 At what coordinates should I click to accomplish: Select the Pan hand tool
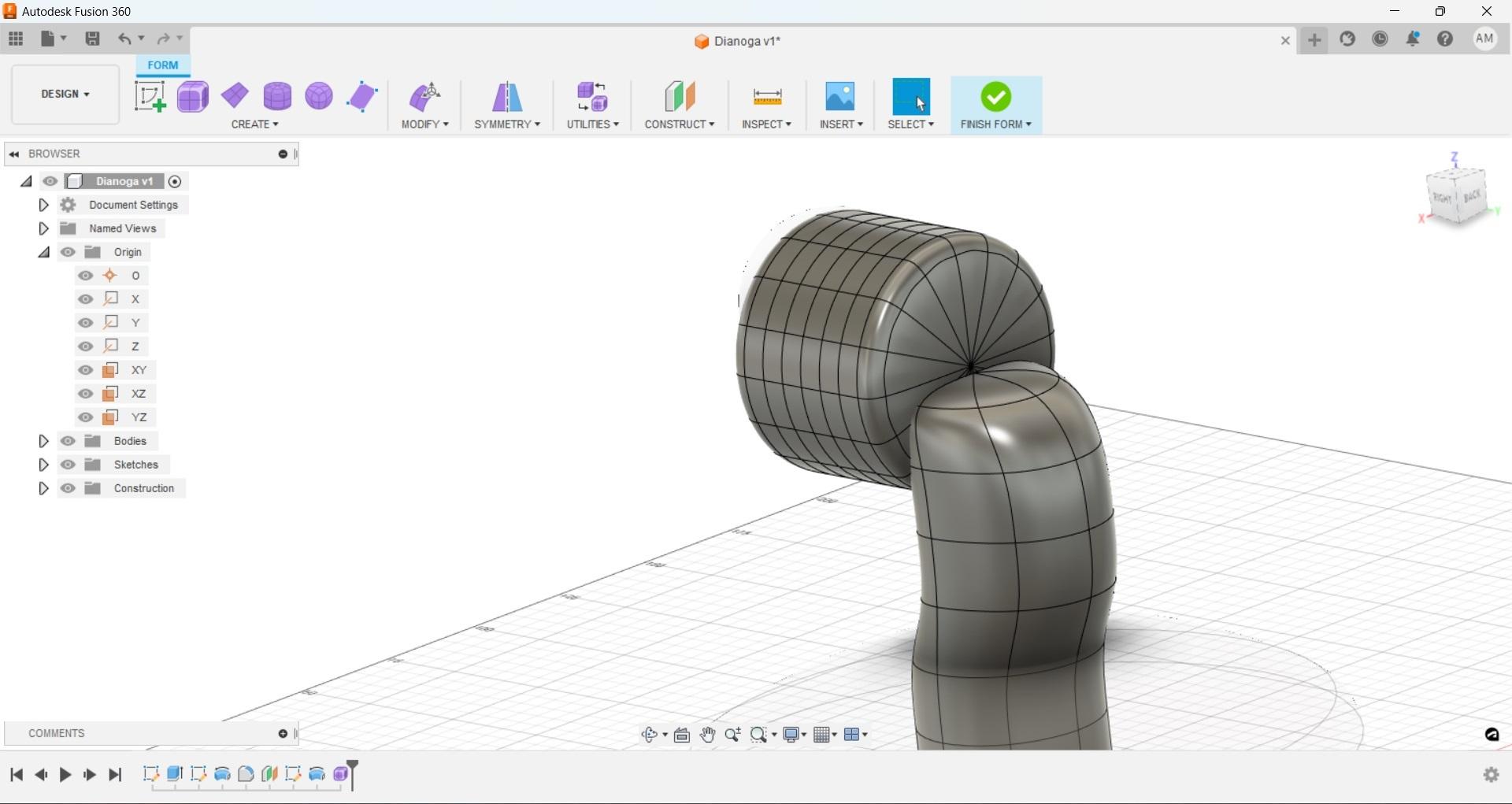click(x=707, y=735)
